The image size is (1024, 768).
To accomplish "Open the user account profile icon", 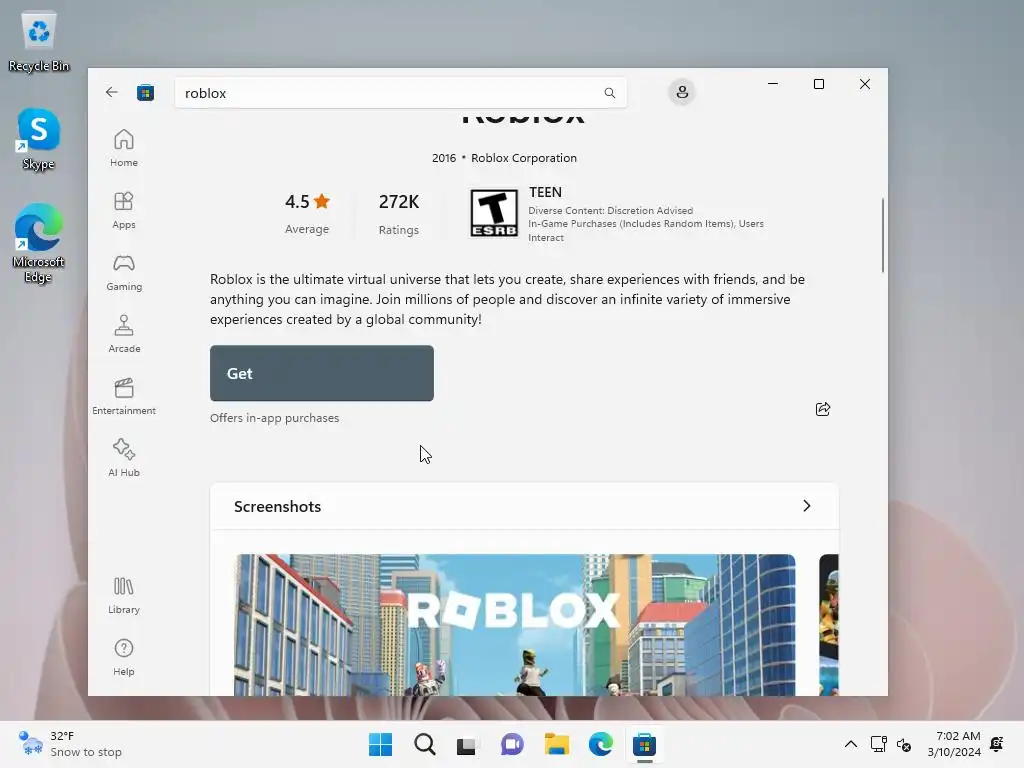I will click(x=682, y=92).
